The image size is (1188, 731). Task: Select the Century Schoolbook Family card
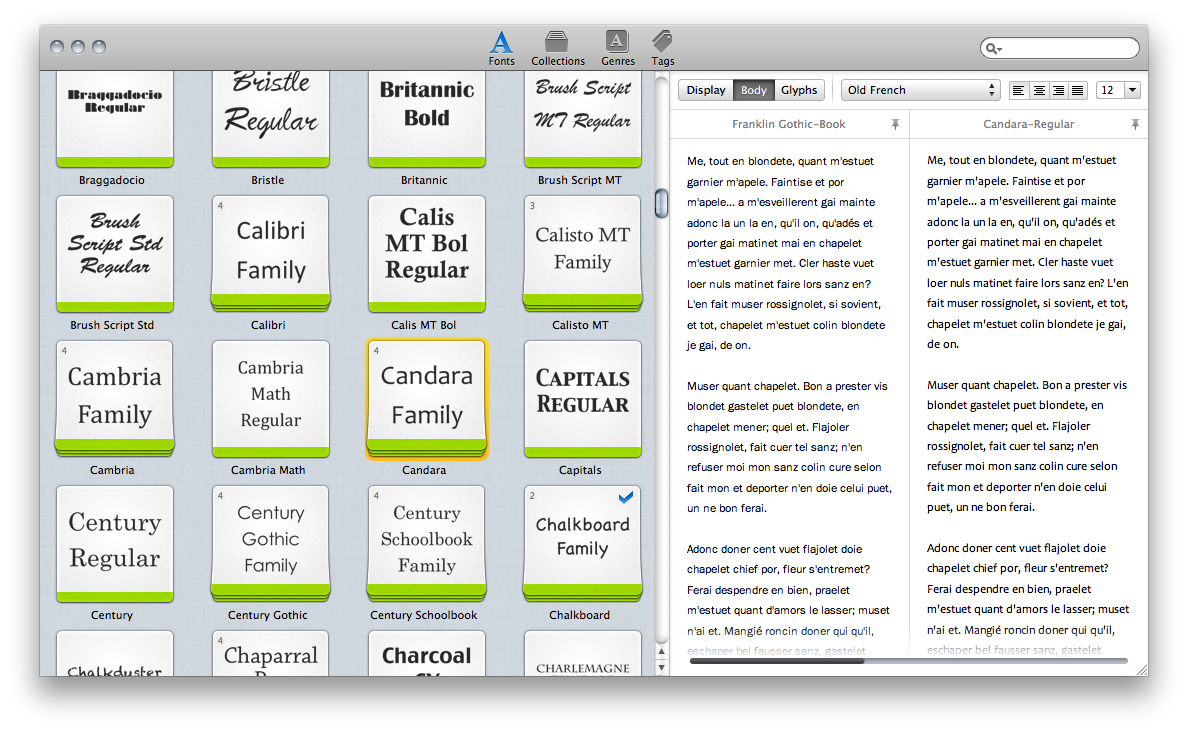click(427, 544)
